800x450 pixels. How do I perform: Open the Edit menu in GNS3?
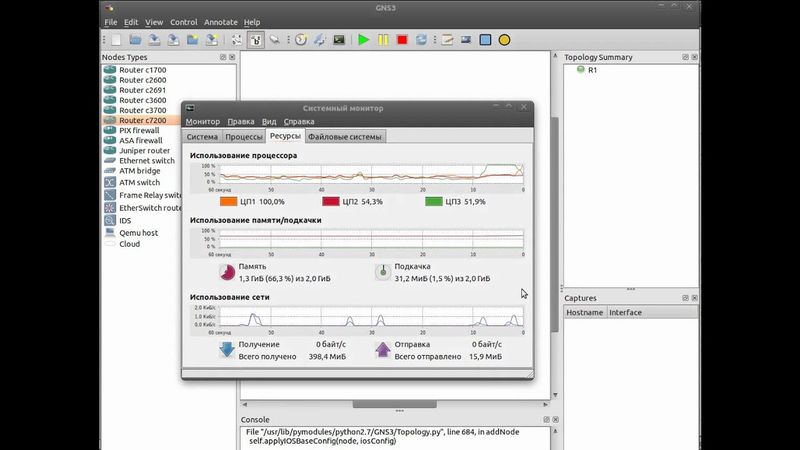pyautogui.click(x=131, y=22)
